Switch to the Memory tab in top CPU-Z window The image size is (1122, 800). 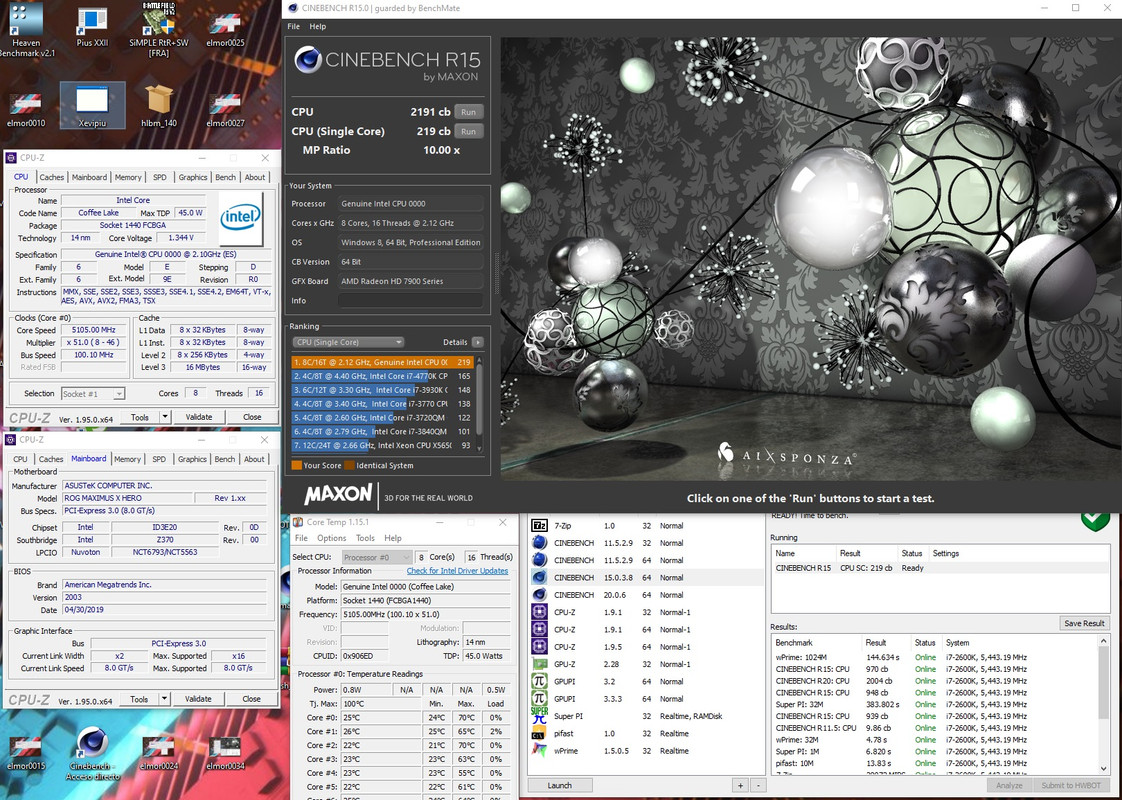[128, 177]
